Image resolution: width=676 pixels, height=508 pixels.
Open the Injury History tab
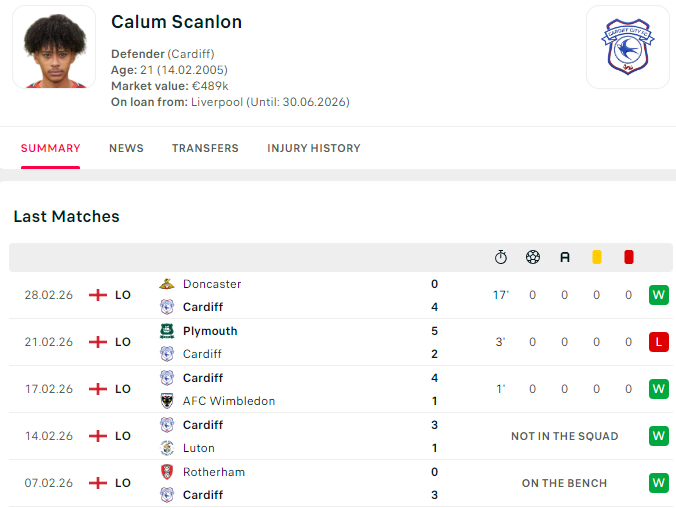click(314, 148)
